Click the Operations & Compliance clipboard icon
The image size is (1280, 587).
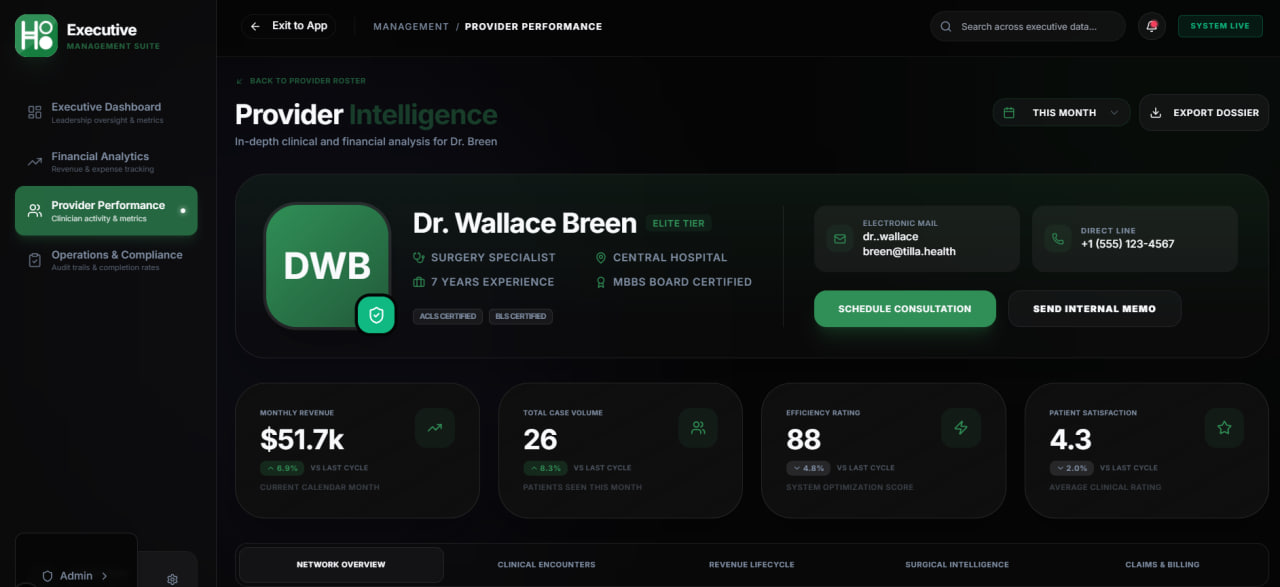pyautogui.click(x=35, y=260)
